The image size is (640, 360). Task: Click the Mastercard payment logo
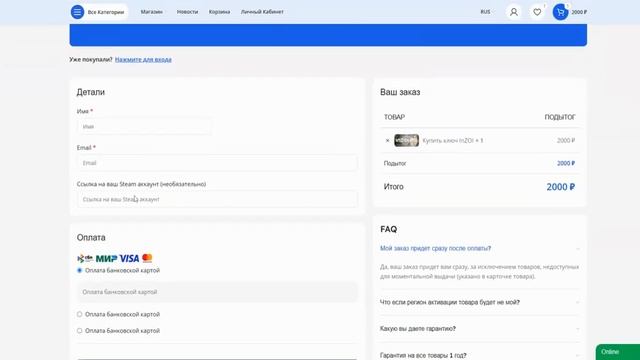point(147,258)
